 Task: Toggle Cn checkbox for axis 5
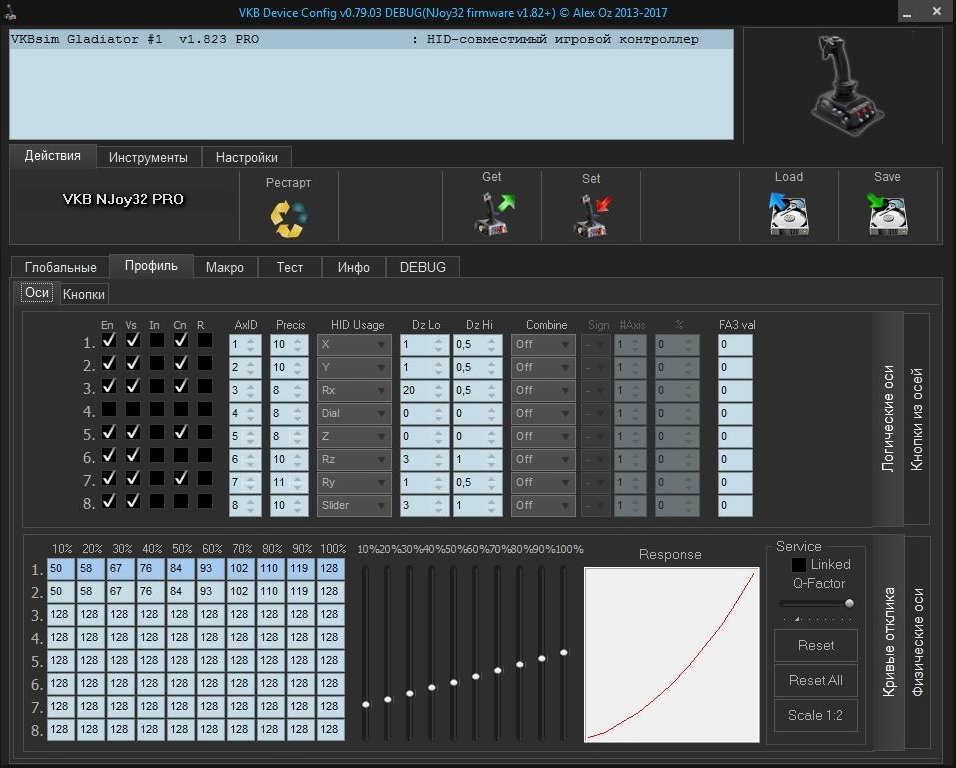tap(180, 432)
